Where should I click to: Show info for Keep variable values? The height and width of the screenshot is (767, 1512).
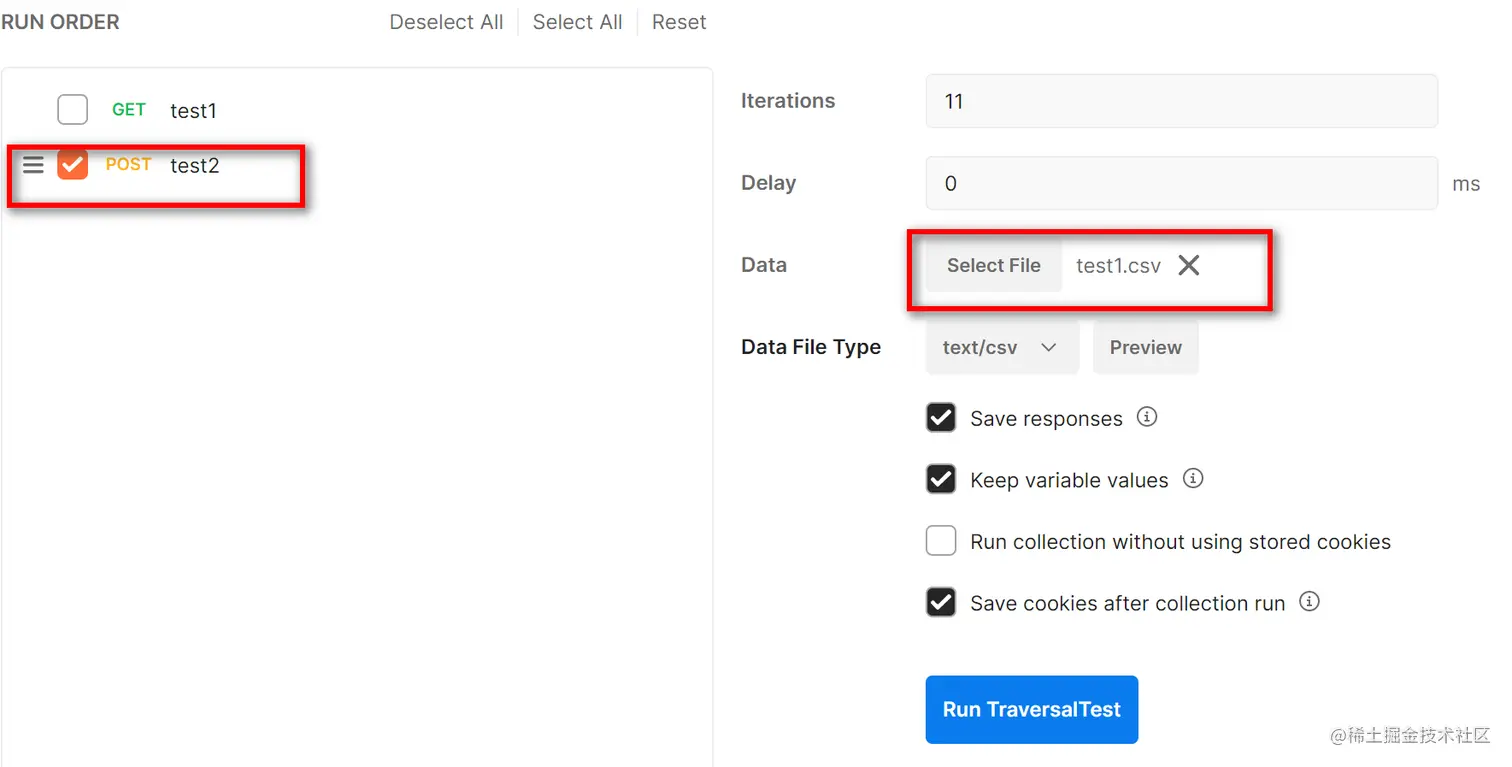click(1193, 479)
